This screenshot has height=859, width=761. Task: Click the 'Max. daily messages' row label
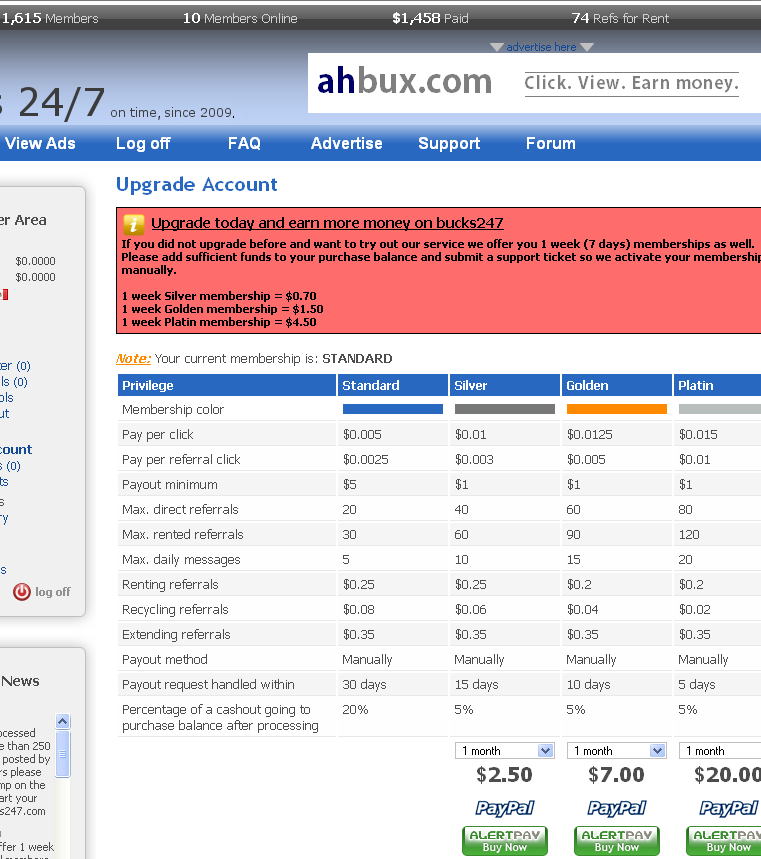[x=181, y=560]
